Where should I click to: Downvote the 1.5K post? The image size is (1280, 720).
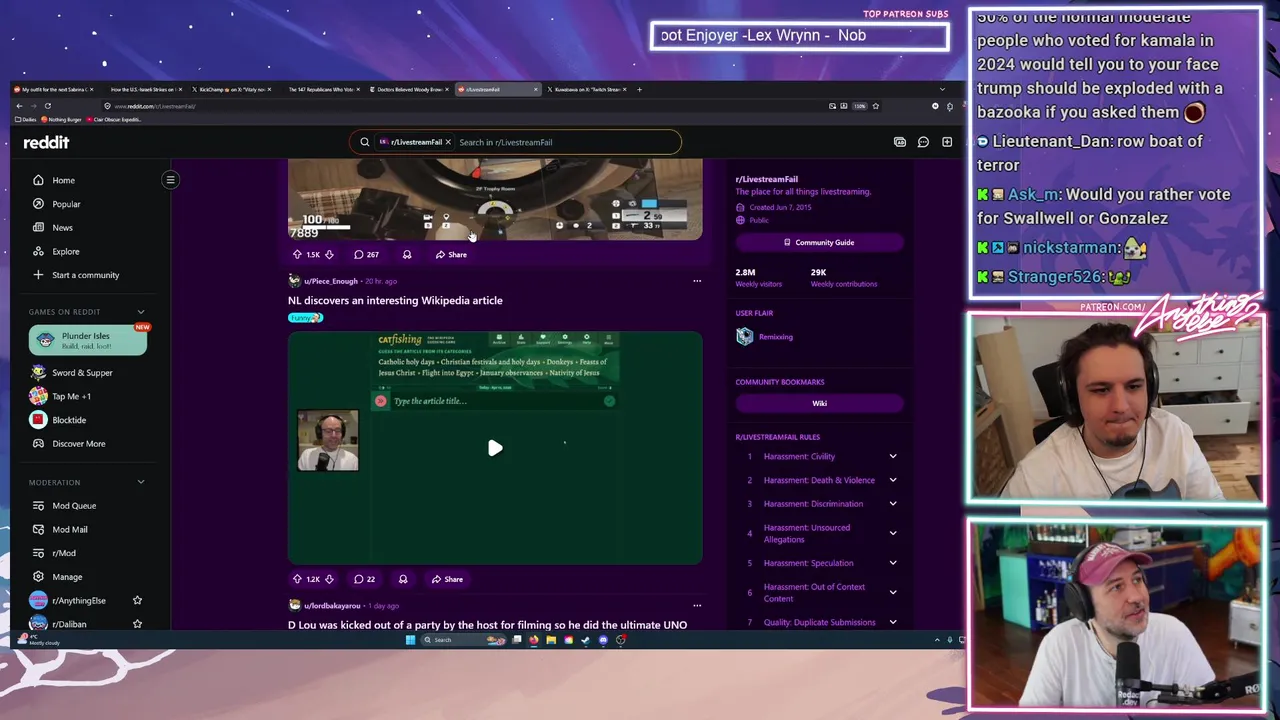pyautogui.click(x=329, y=255)
